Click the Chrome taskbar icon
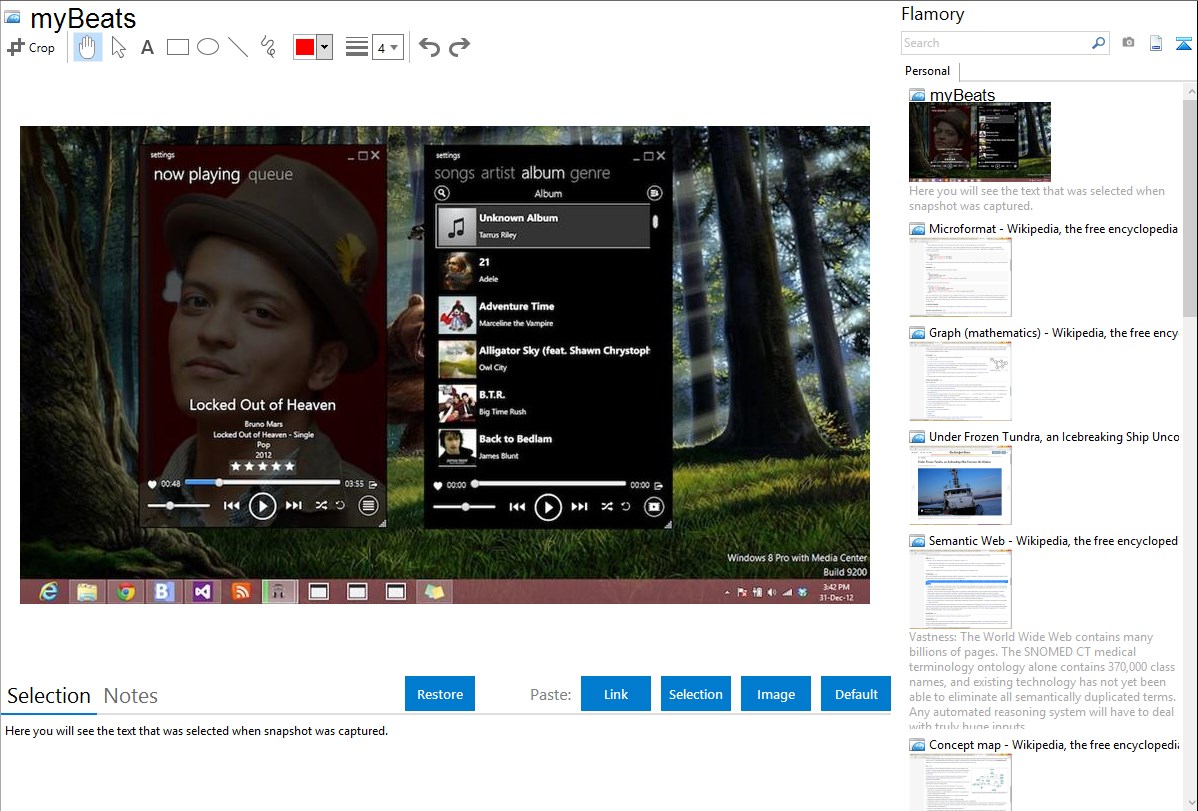Image resolution: width=1198 pixels, height=811 pixels. pos(125,592)
